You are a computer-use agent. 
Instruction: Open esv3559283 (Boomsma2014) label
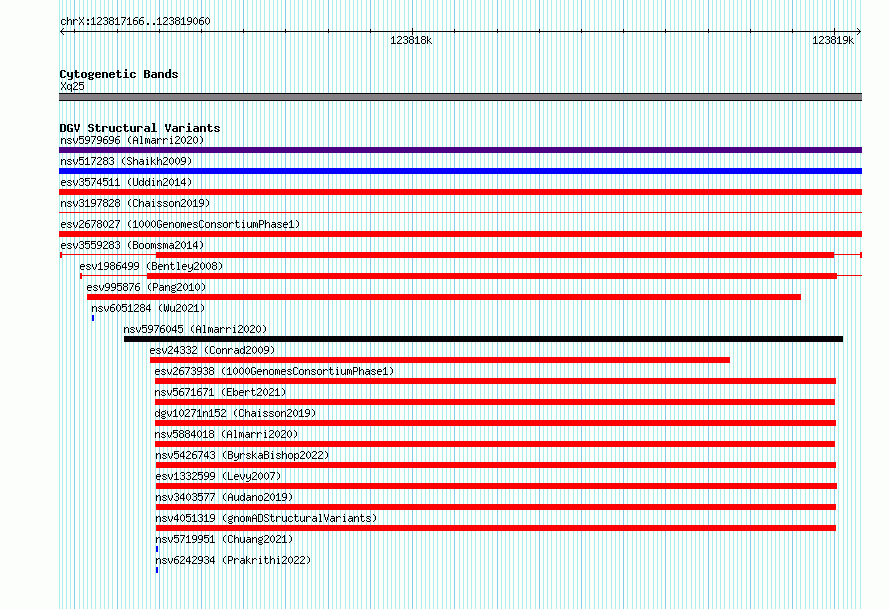[x=132, y=245]
